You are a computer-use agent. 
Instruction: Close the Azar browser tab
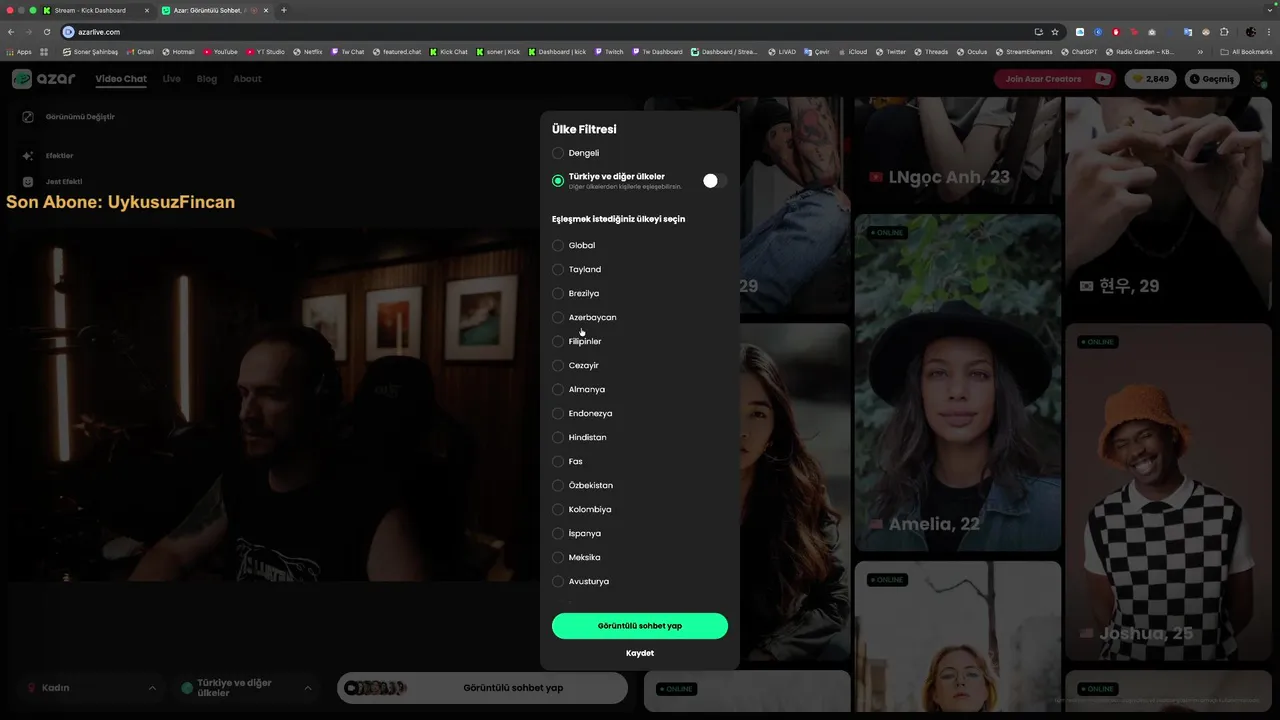coord(266,10)
